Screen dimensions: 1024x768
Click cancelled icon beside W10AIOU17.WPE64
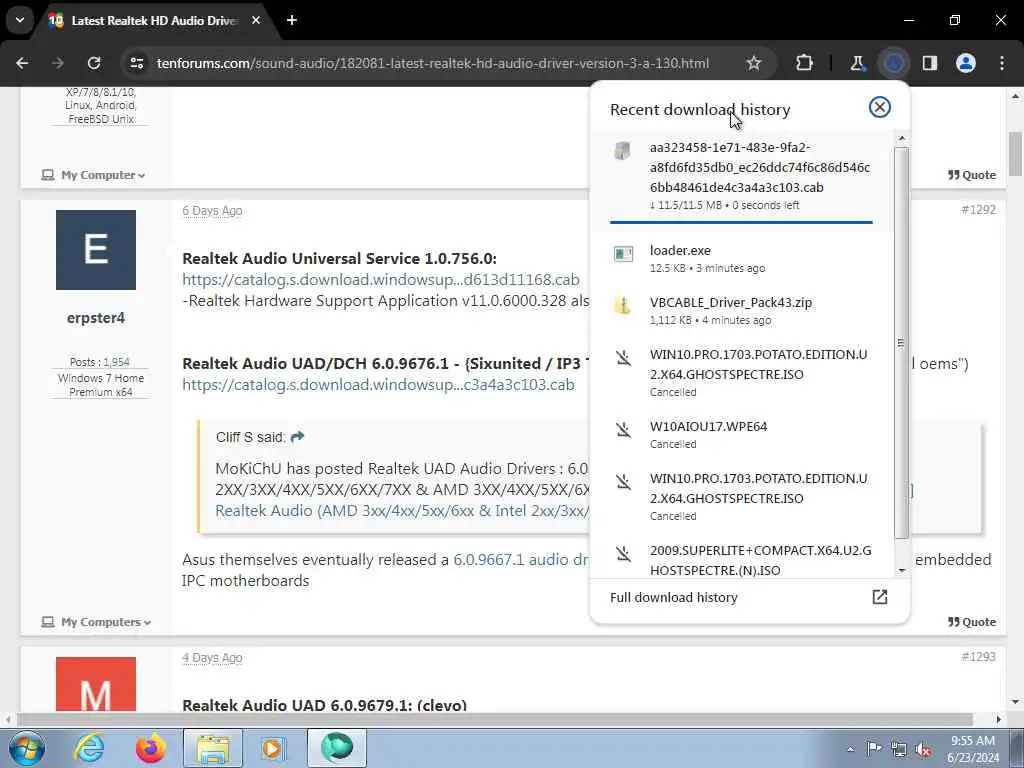click(623, 429)
